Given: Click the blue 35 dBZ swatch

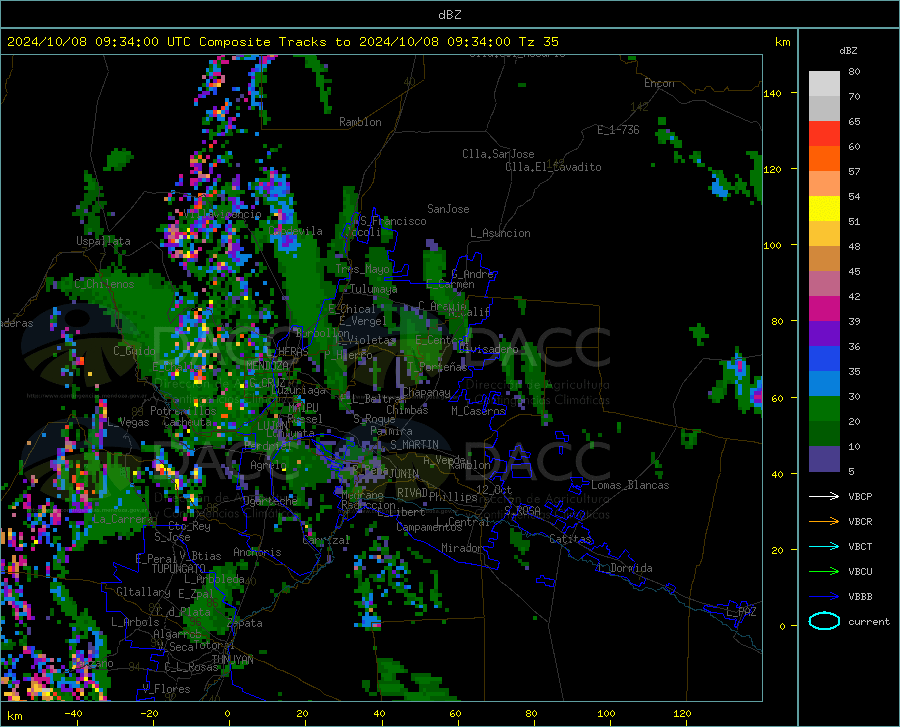Looking at the screenshot, I should coord(824,359).
